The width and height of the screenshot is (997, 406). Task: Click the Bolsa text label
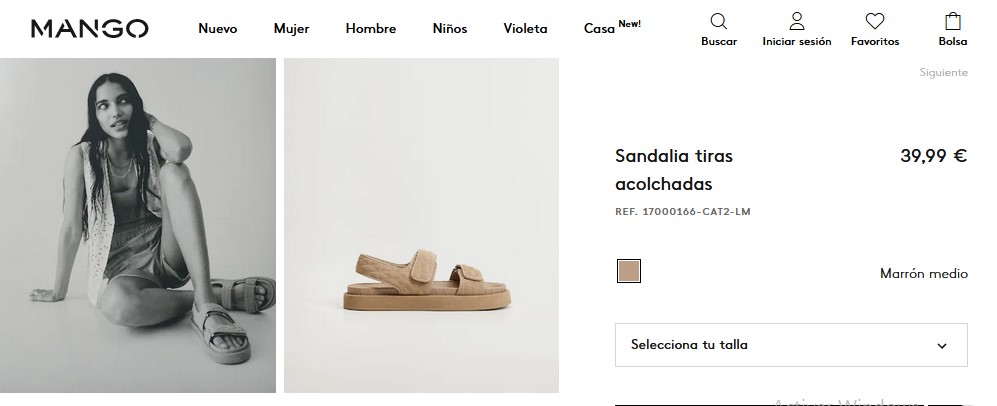(x=952, y=41)
